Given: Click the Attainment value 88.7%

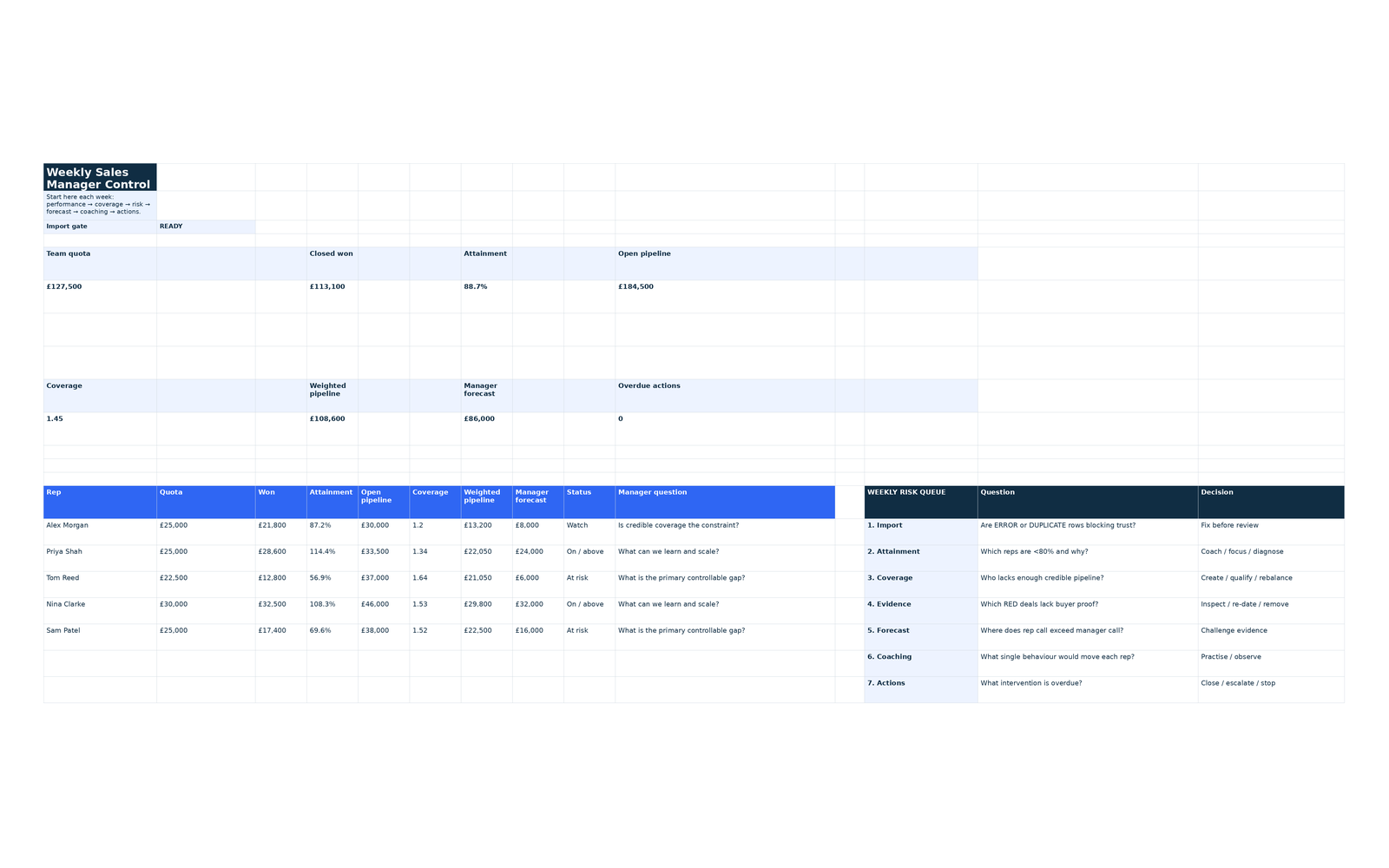Looking at the screenshot, I should pos(486,296).
